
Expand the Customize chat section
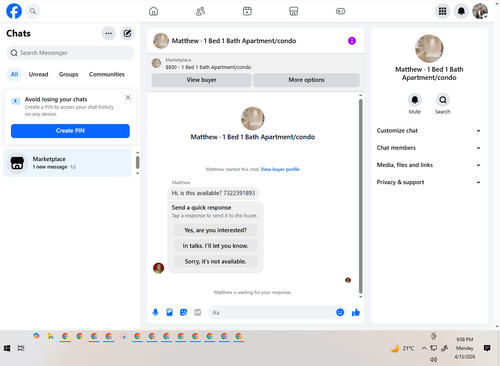[429, 131]
